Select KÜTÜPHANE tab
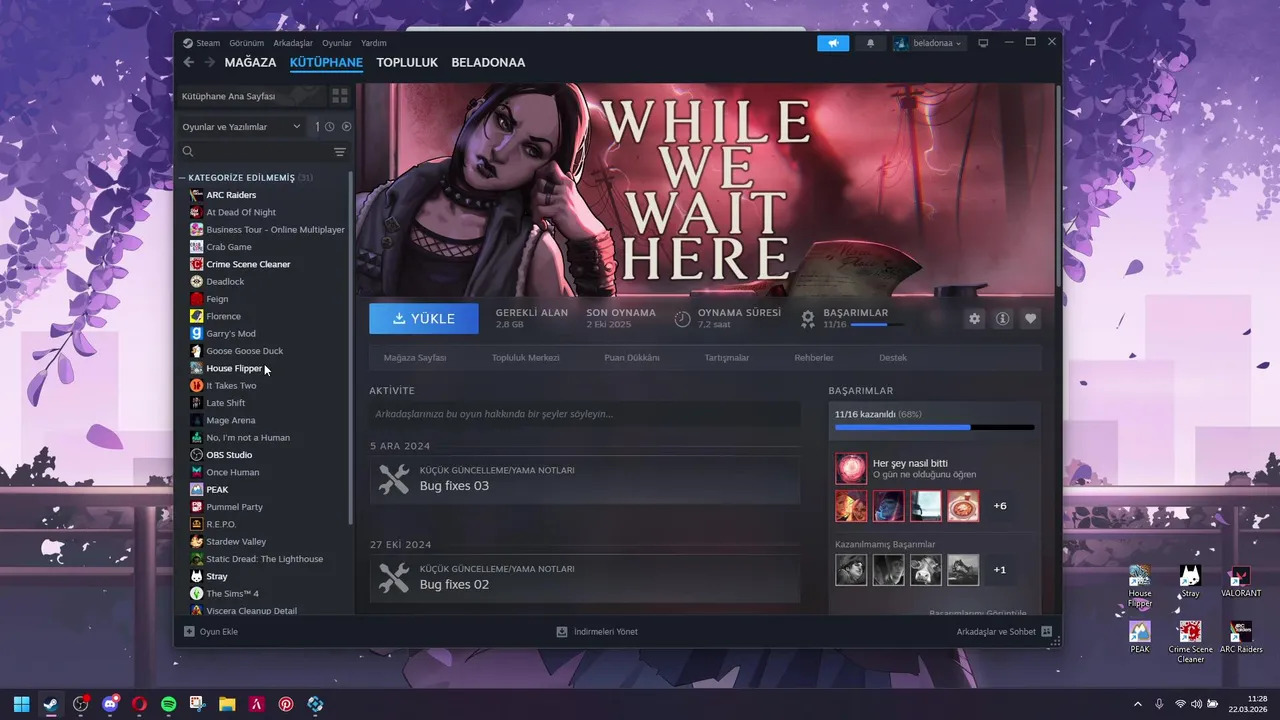The height and width of the screenshot is (720, 1280). [326, 62]
